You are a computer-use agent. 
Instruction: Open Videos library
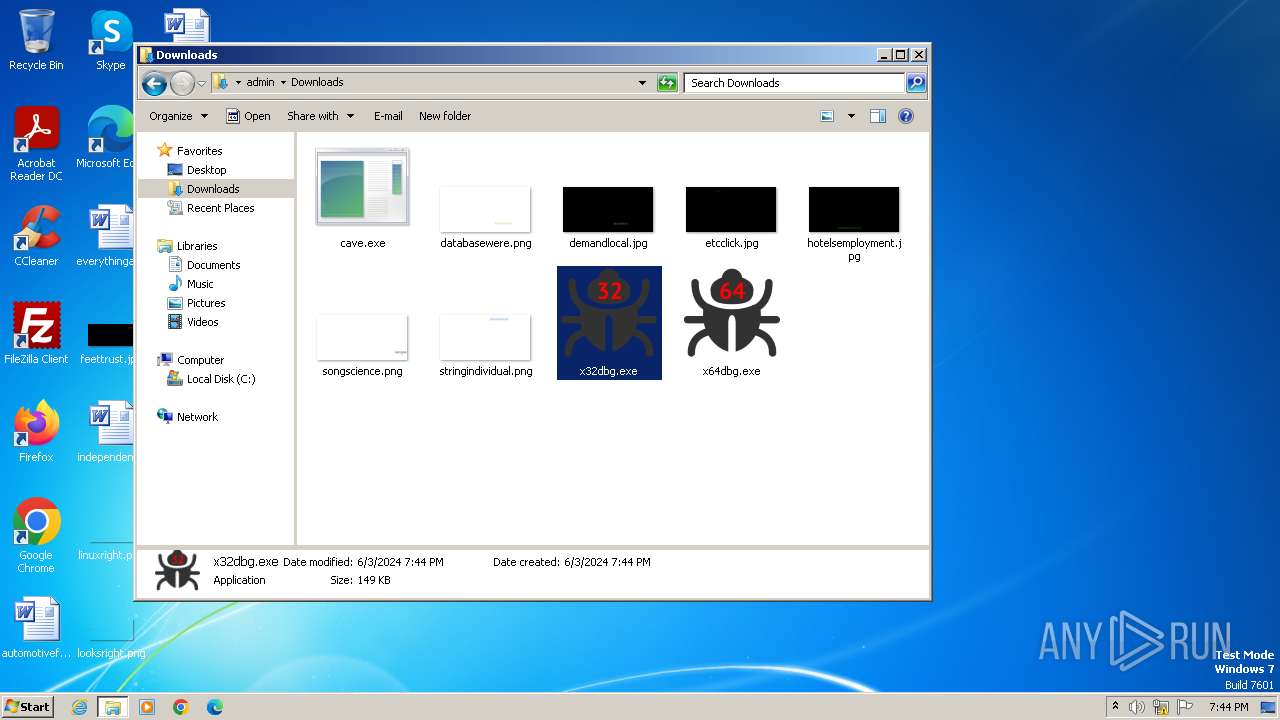202,322
